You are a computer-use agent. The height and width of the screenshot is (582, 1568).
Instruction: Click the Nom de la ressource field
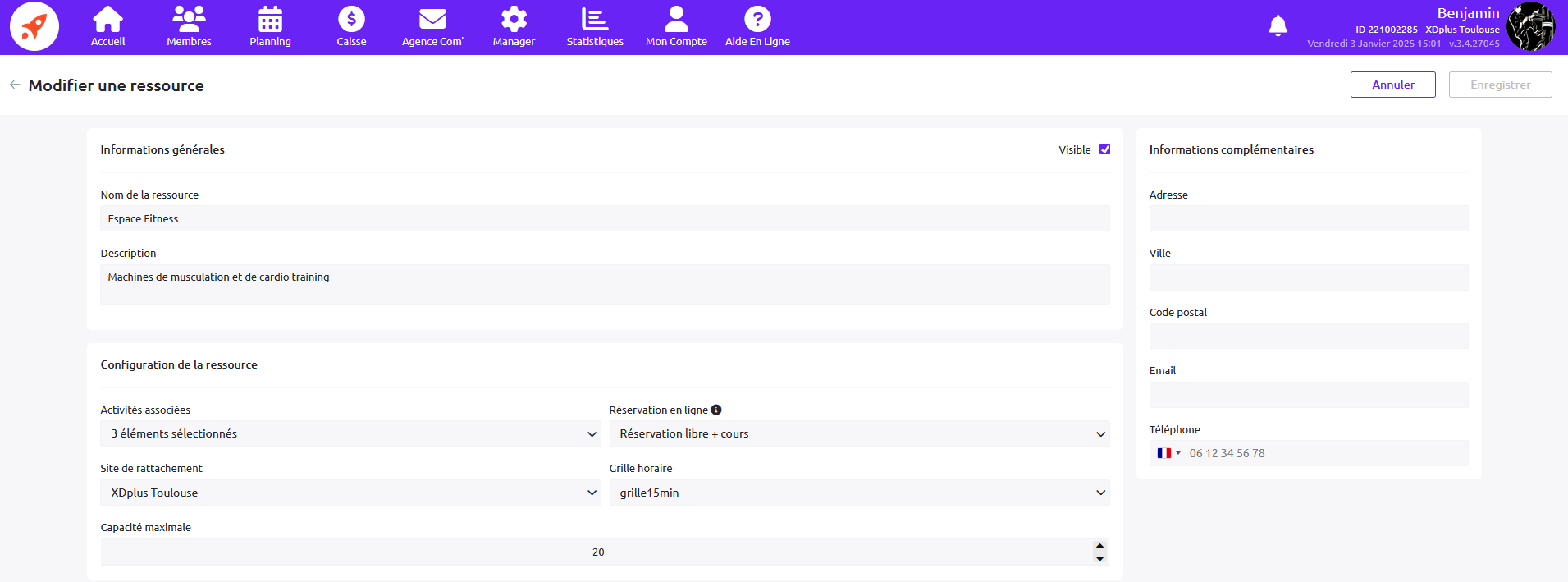point(605,218)
